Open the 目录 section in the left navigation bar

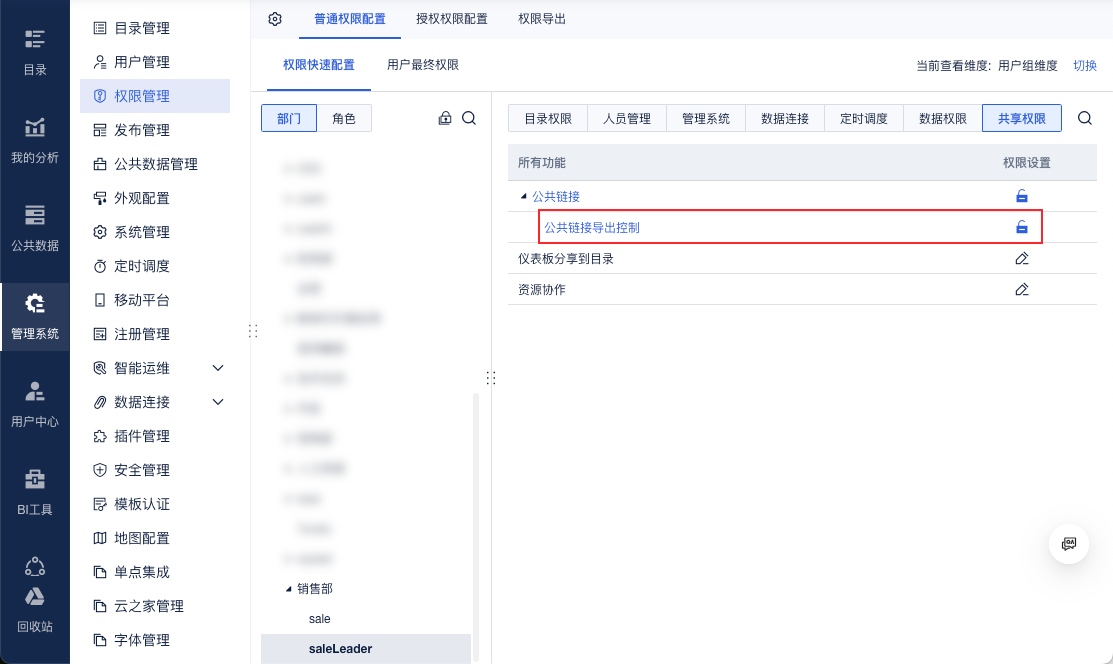tap(35, 52)
